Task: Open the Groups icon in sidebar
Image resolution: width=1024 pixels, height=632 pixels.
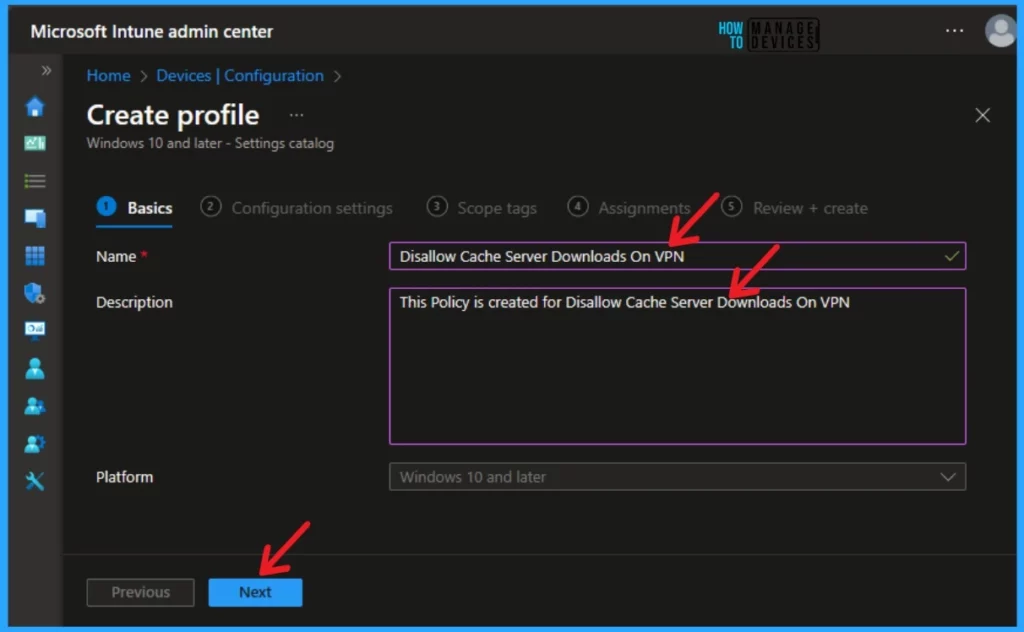Action: click(x=35, y=406)
